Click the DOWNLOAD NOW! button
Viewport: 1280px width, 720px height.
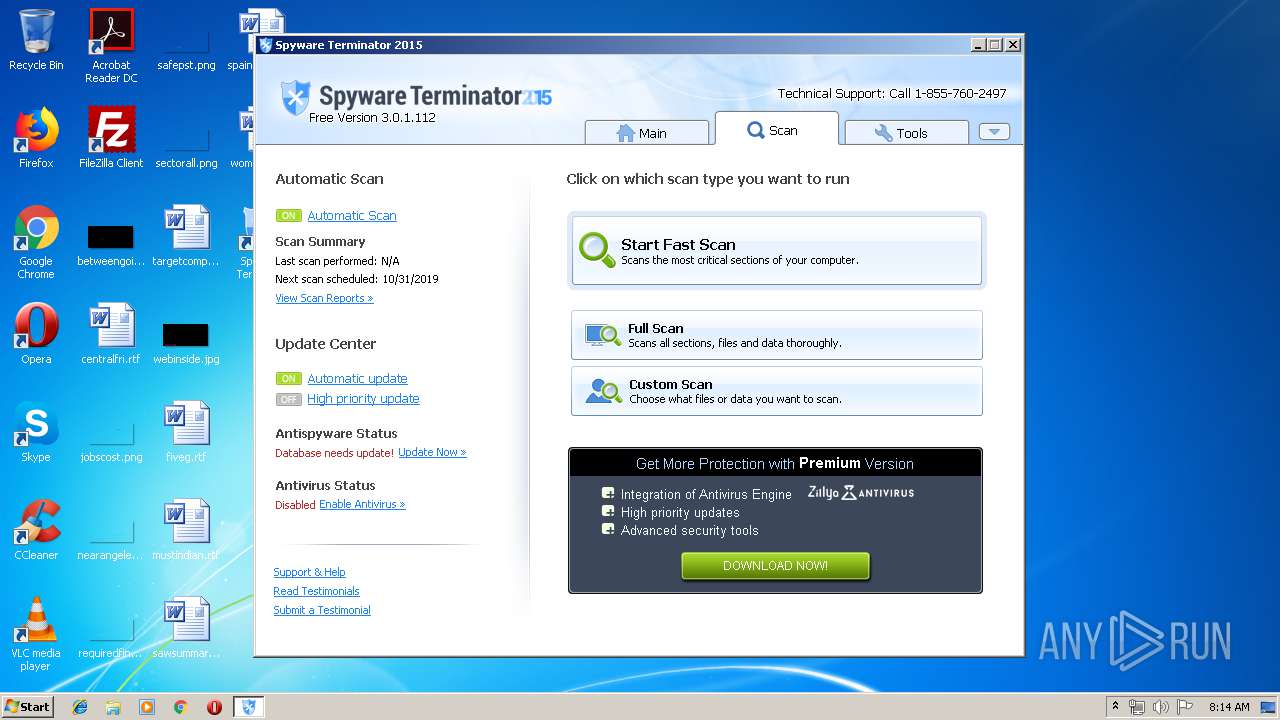click(x=775, y=566)
